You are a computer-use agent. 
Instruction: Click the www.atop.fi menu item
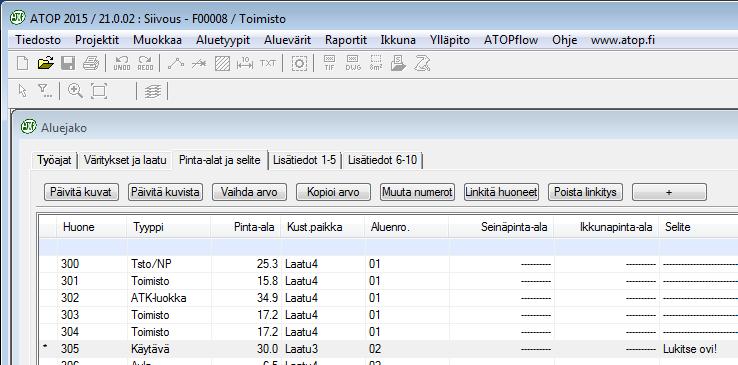coord(623,40)
